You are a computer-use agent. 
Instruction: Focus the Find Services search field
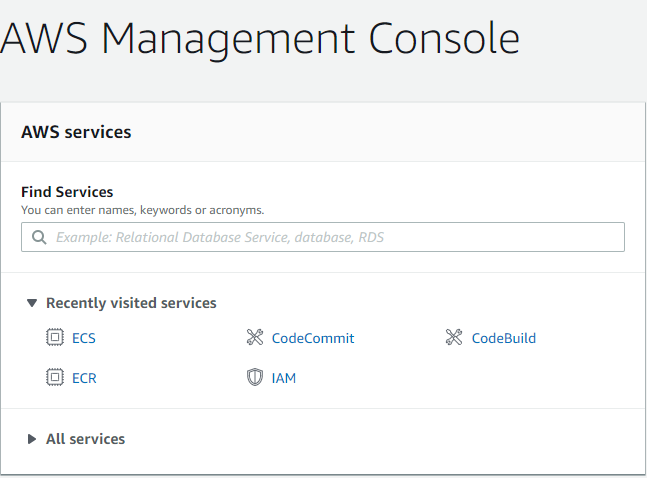(323, 237)
